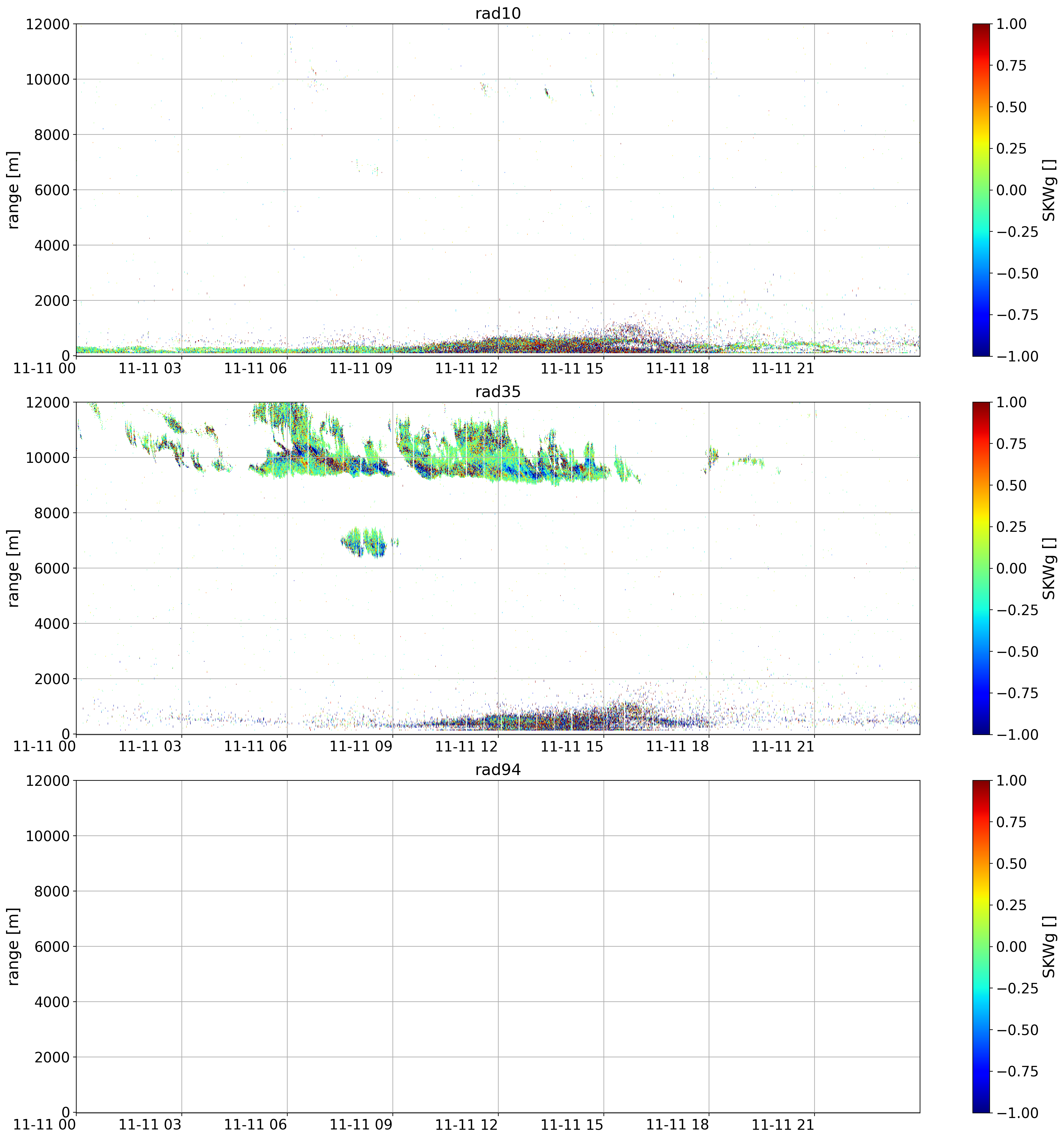Click the "11-11 06" time tick under the rad35 plot

coord(256,746)
